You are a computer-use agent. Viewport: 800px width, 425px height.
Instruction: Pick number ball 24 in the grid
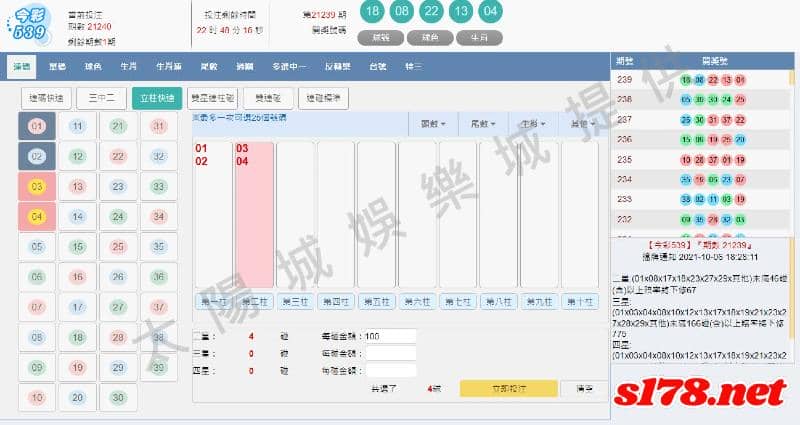(118, 216)
